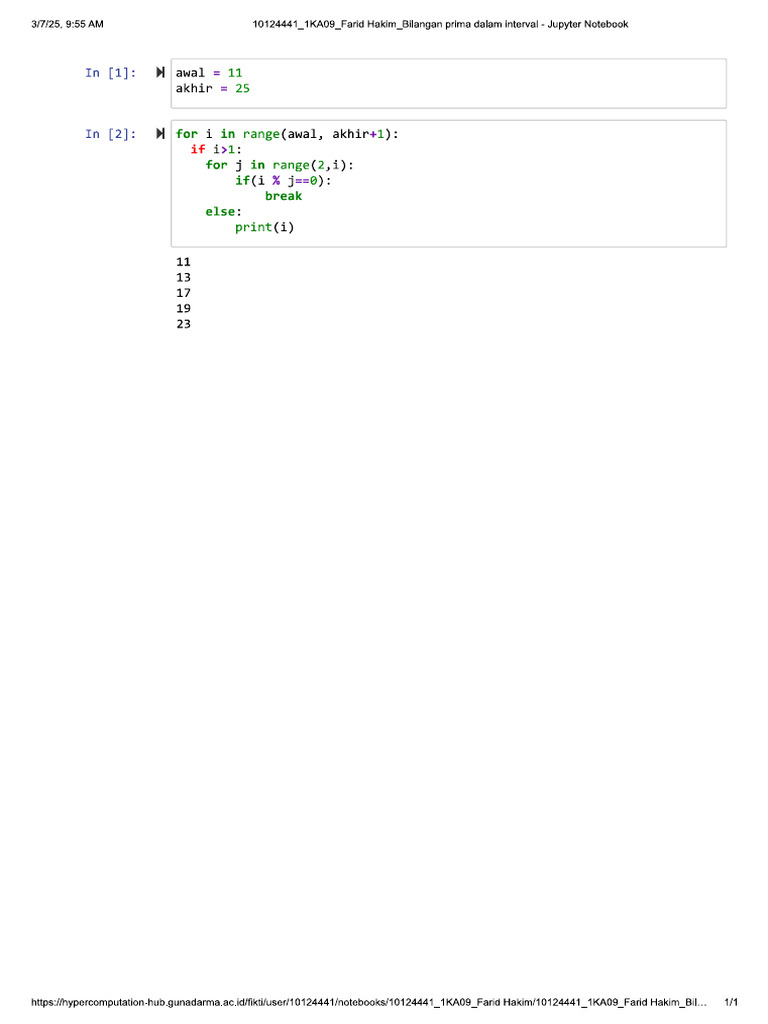Click the if(i % j==0) condition line

[283, 181]
